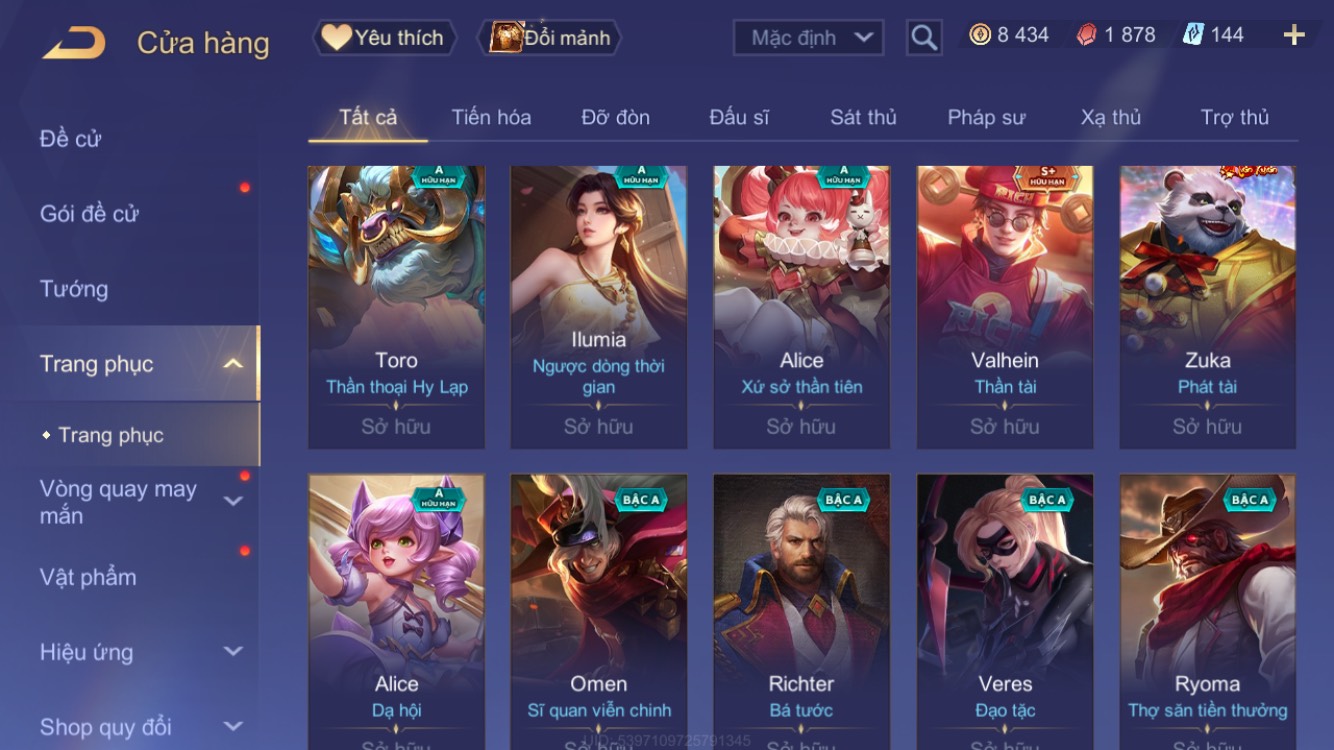Click the gold coin currency icon
1334x750 pixels.
coord(980,35)
